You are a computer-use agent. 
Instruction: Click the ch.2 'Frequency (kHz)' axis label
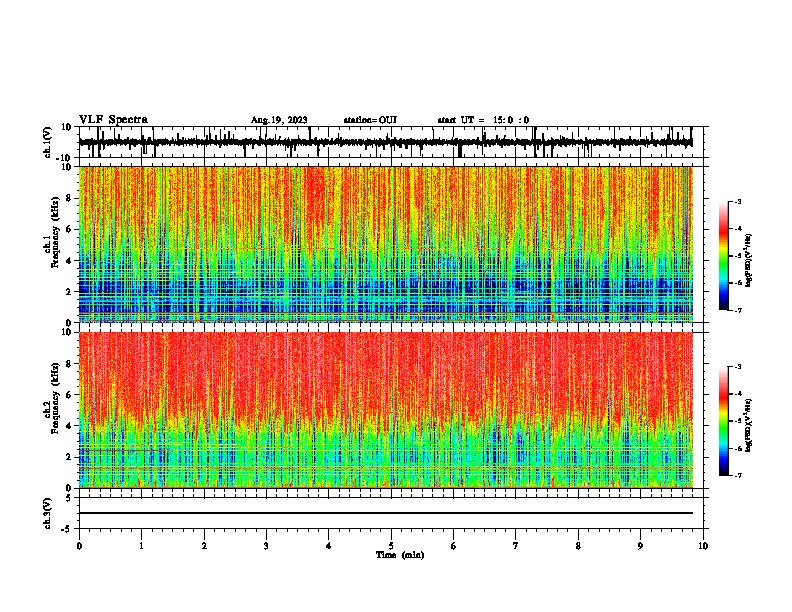[56, 398]
